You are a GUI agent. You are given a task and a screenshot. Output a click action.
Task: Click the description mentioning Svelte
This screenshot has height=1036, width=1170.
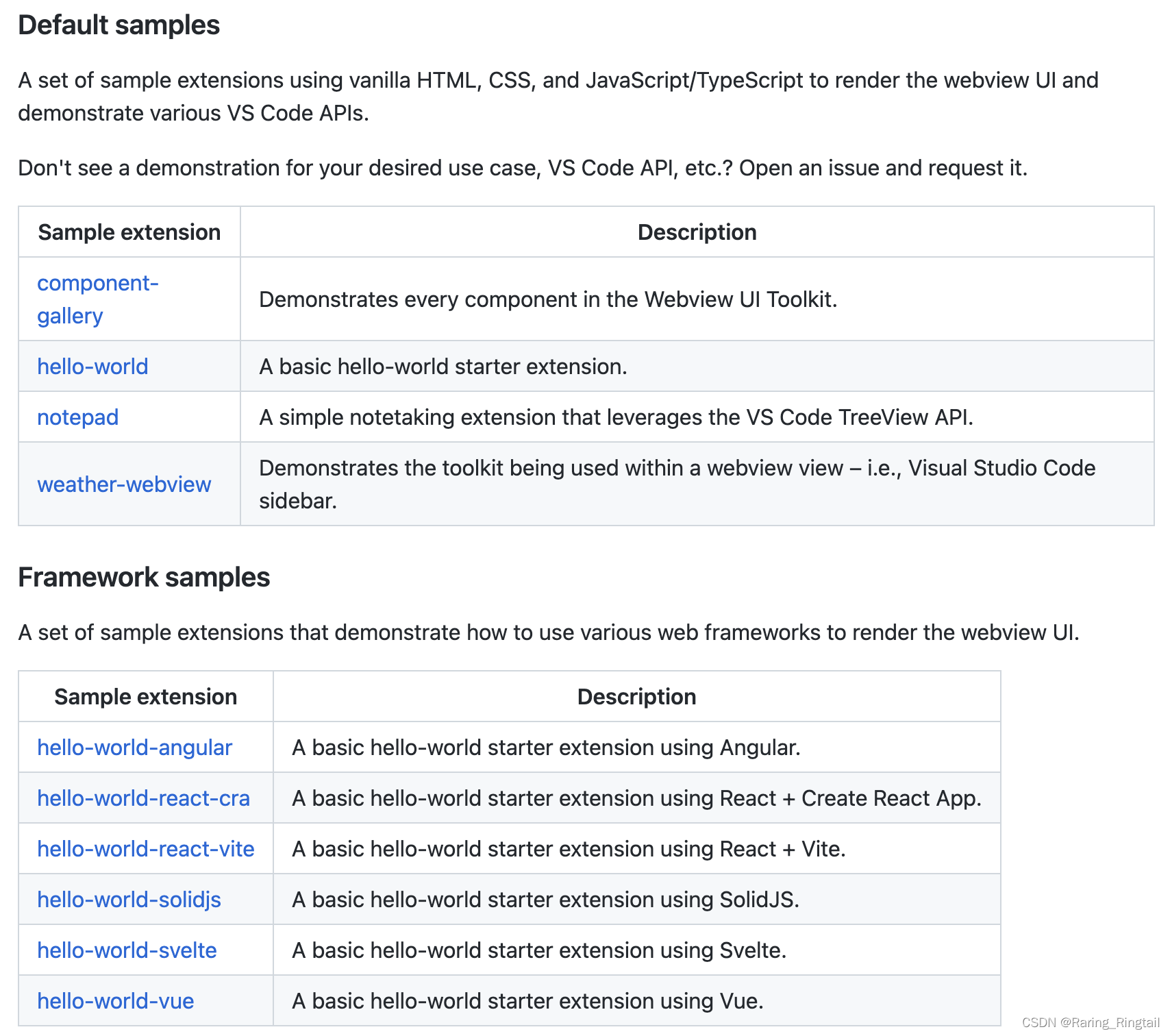click(539, 950)
